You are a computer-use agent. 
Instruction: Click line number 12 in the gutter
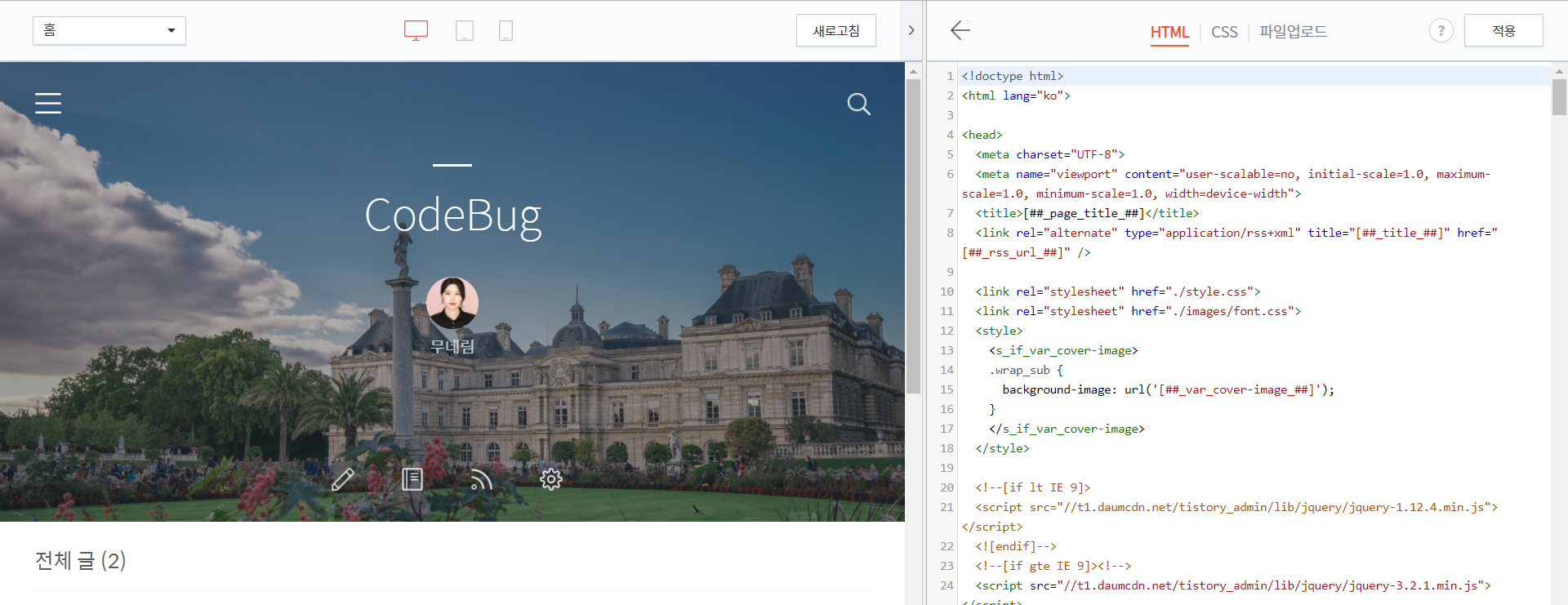(947, 331)
